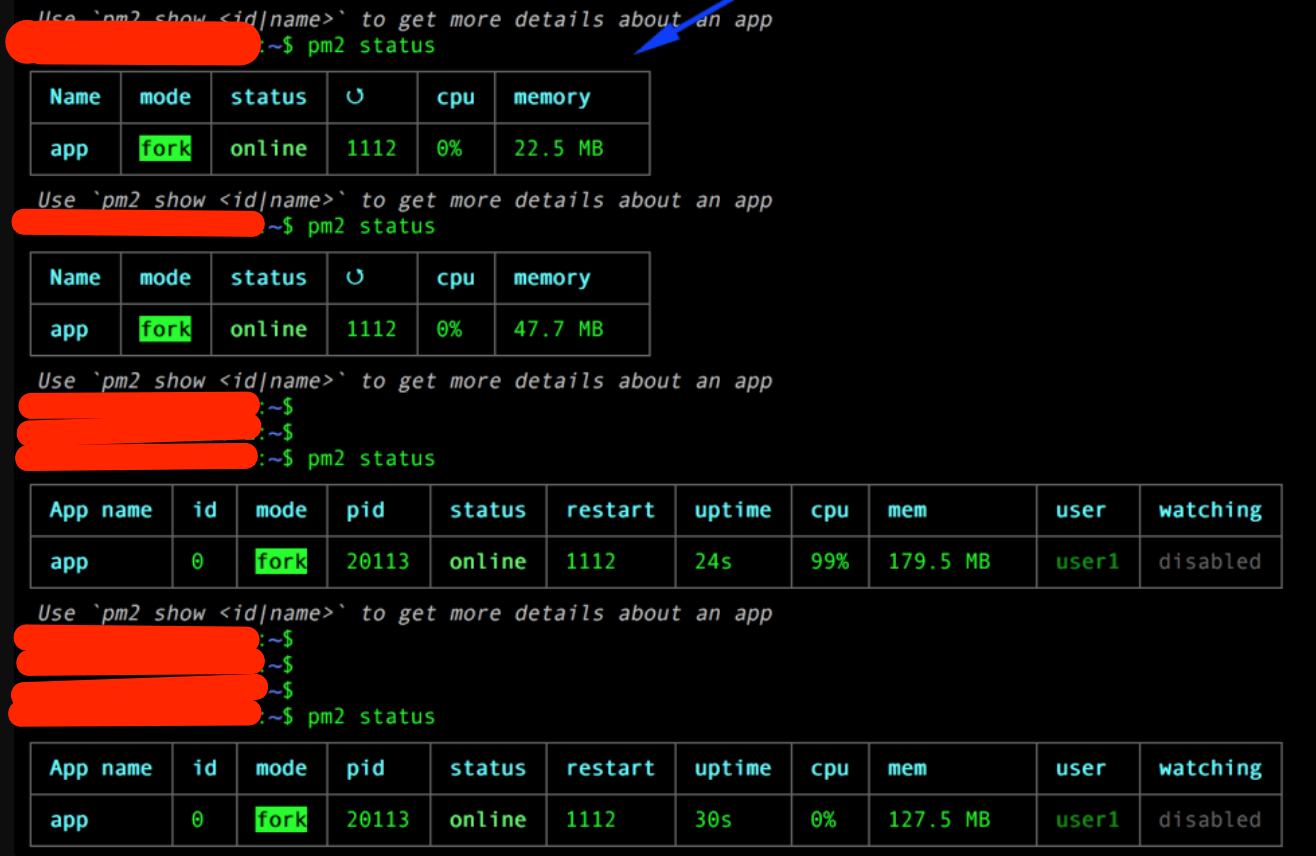The height and width of the screenshot is (856, 1316).
Task: Click the disabled watching value in the third table
Action: (1209, 561)
